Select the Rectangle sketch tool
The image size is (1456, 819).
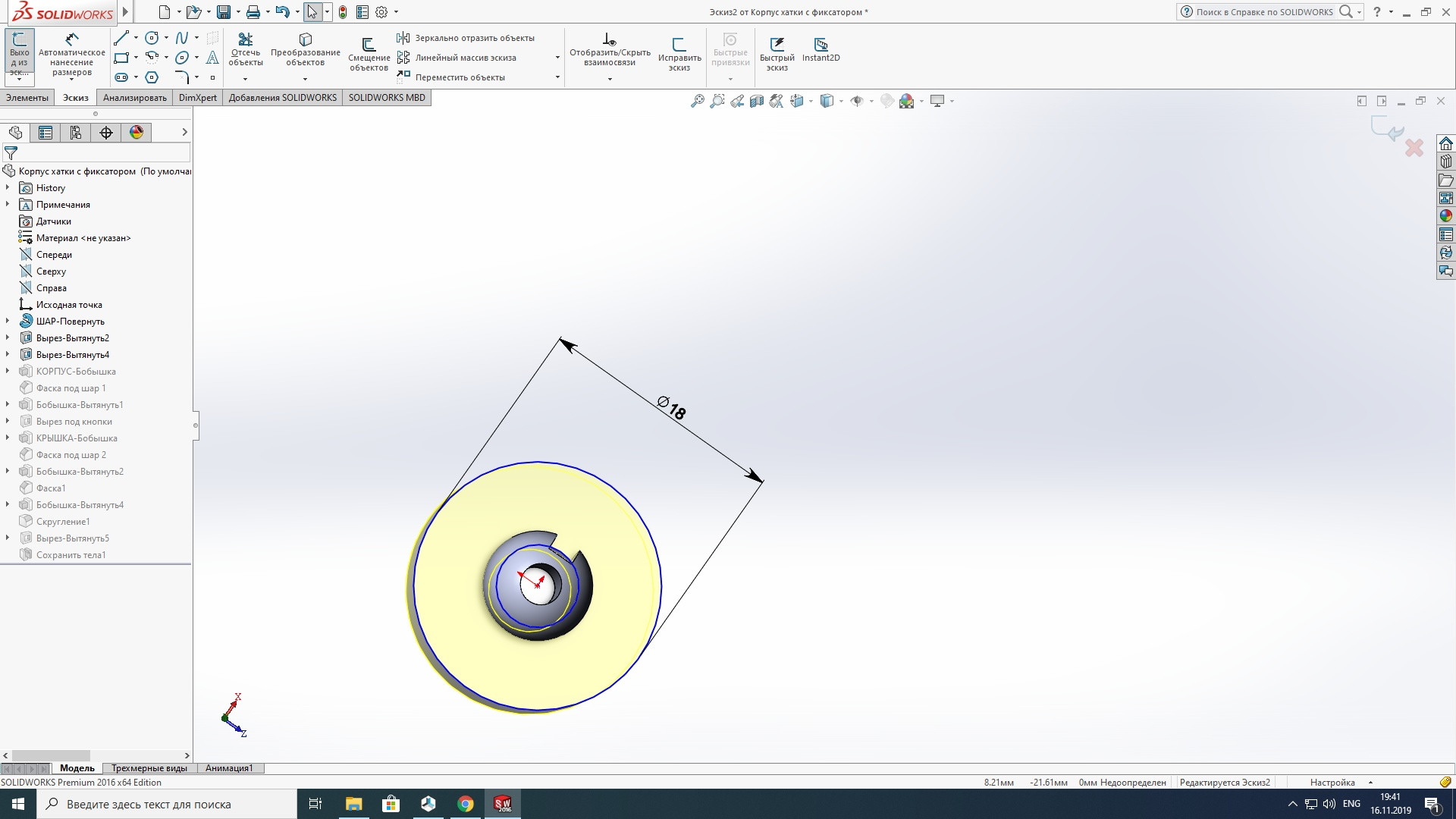coord(121,58)
